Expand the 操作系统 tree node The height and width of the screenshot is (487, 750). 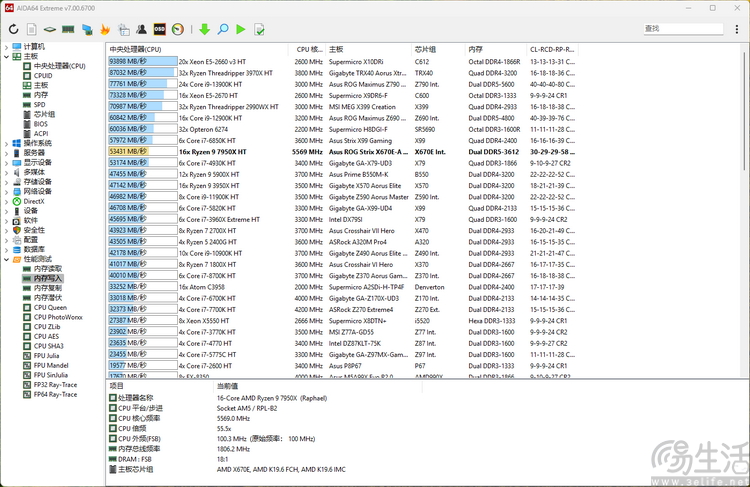[6, 143]
